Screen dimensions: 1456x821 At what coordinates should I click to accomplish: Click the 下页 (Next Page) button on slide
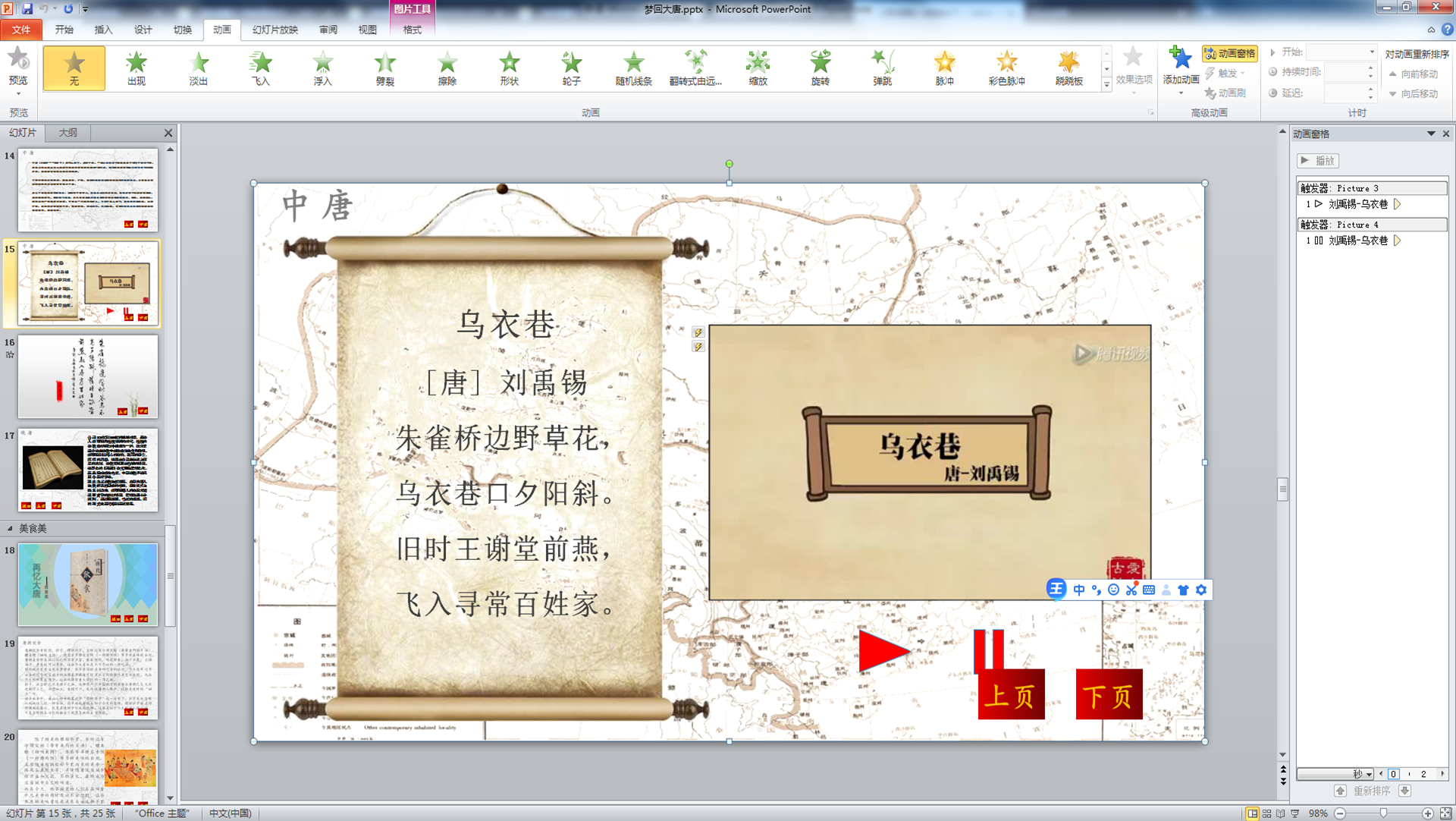(x=1109, y=694)
